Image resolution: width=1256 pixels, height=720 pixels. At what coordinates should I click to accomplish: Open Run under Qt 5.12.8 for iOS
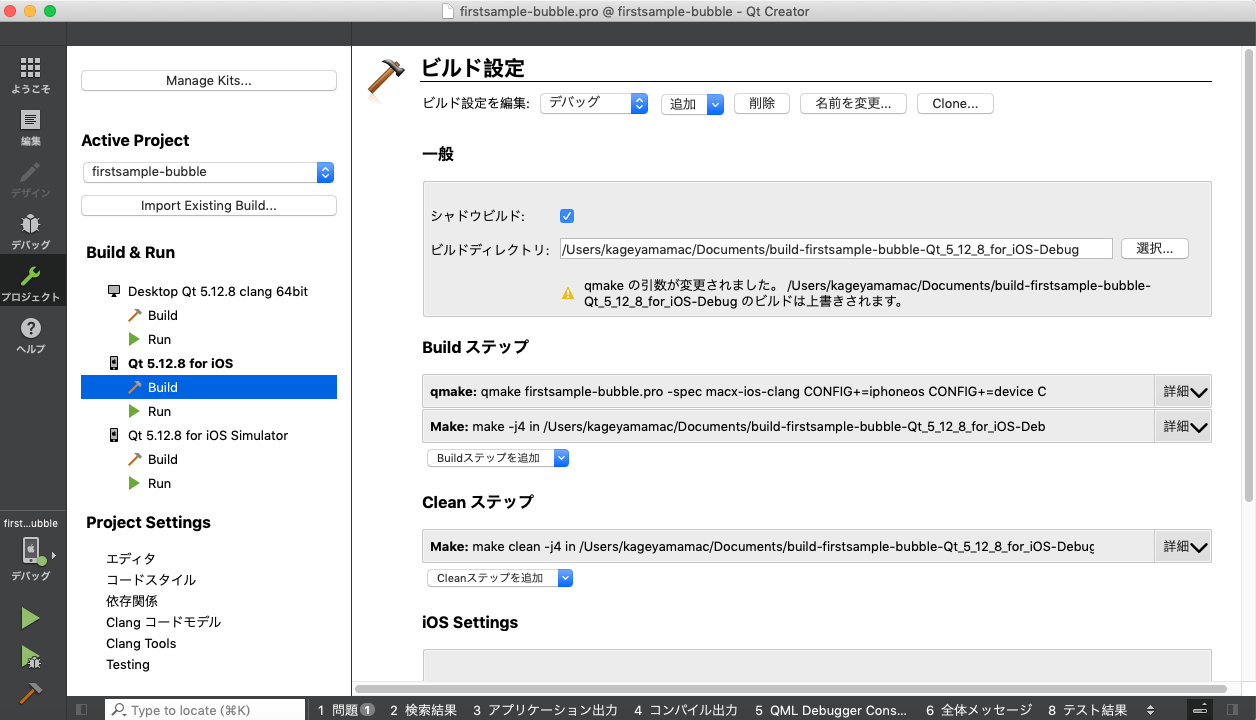tap(159, 411)
